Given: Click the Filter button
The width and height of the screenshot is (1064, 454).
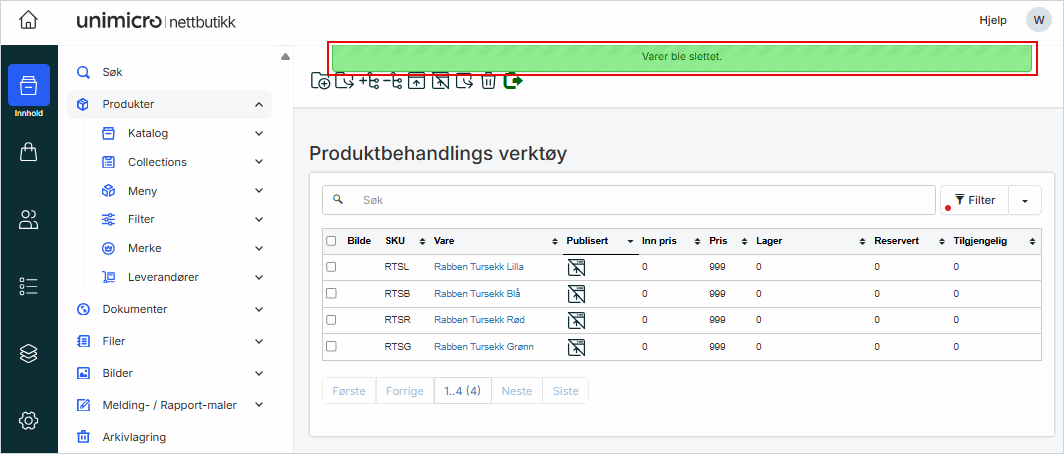Looking at the screenshot, I should click(x=974, y=200).
